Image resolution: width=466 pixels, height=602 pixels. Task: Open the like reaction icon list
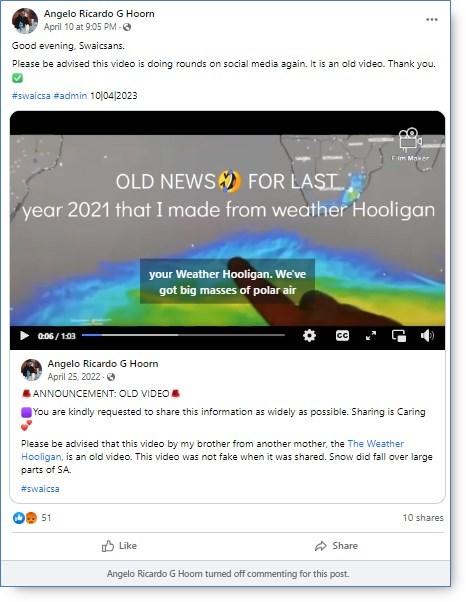18,518
